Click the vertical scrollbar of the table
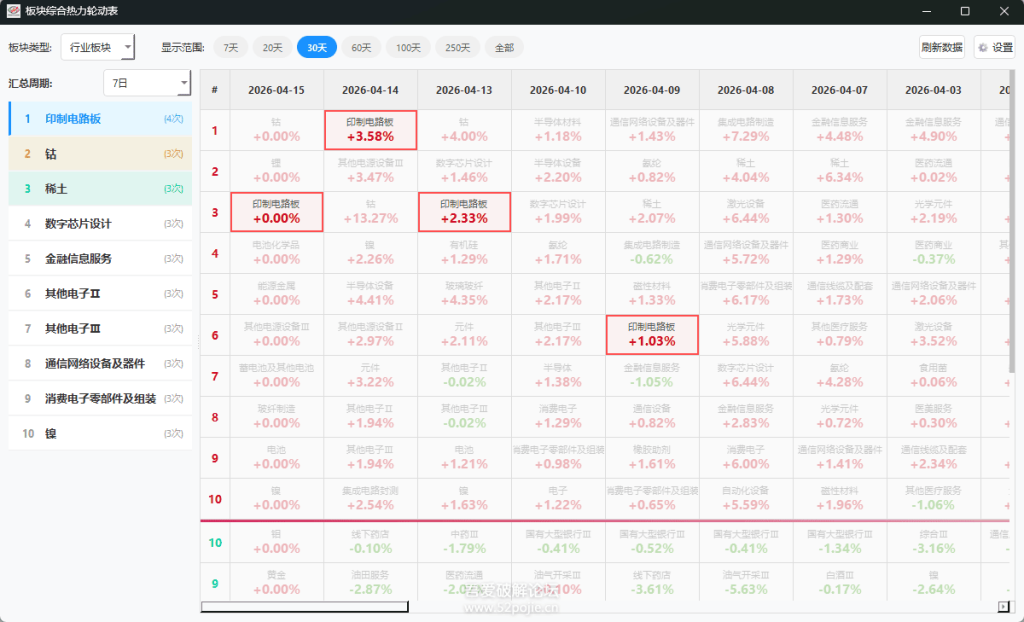 click(1013, 222)
